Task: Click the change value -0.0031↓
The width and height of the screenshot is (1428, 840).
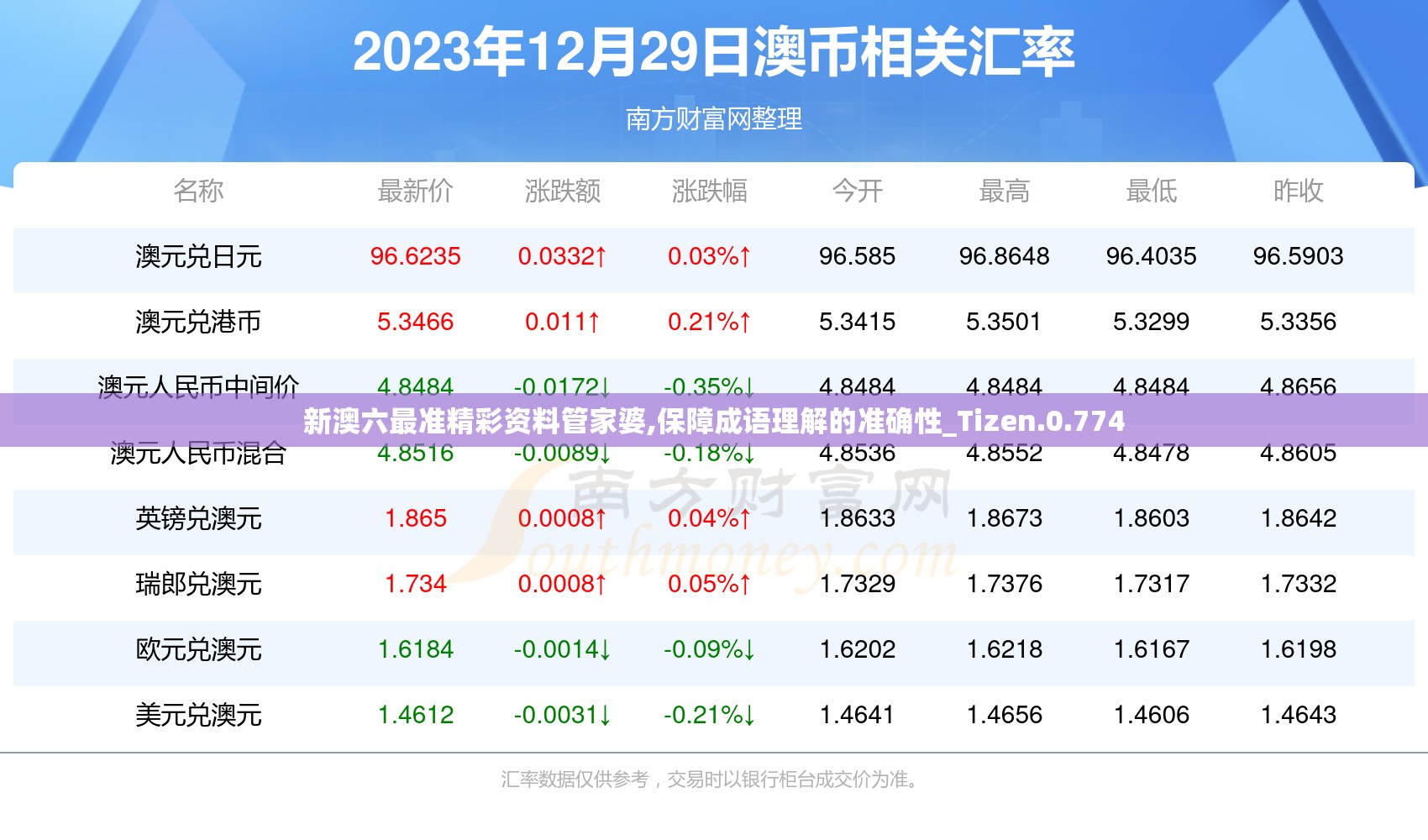Action: click(563, 715)
